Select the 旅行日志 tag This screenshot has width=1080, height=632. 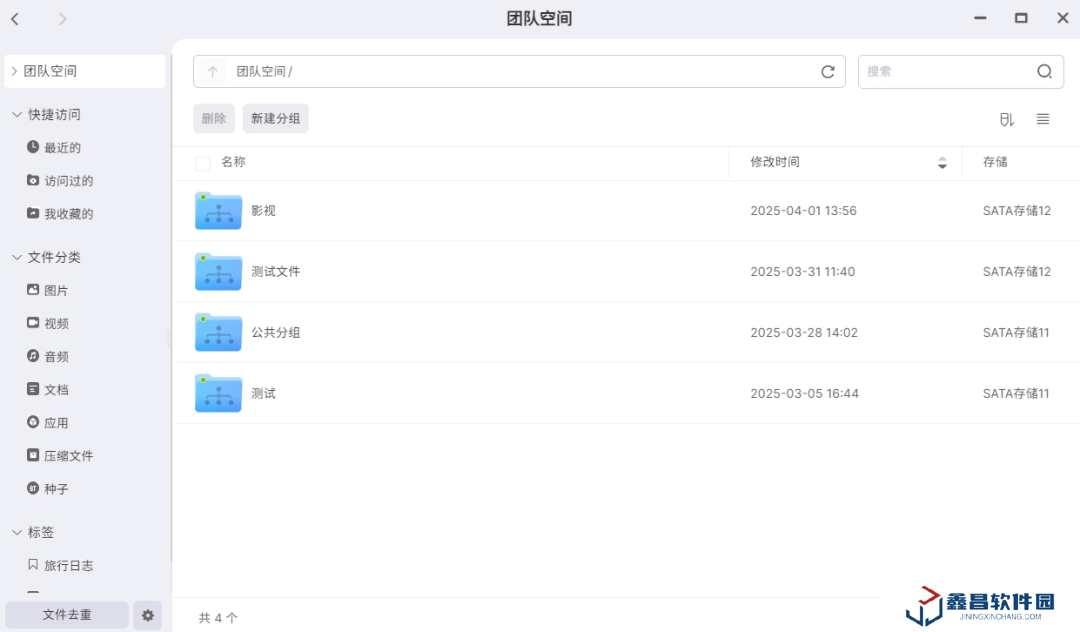[x=68, y=566]
